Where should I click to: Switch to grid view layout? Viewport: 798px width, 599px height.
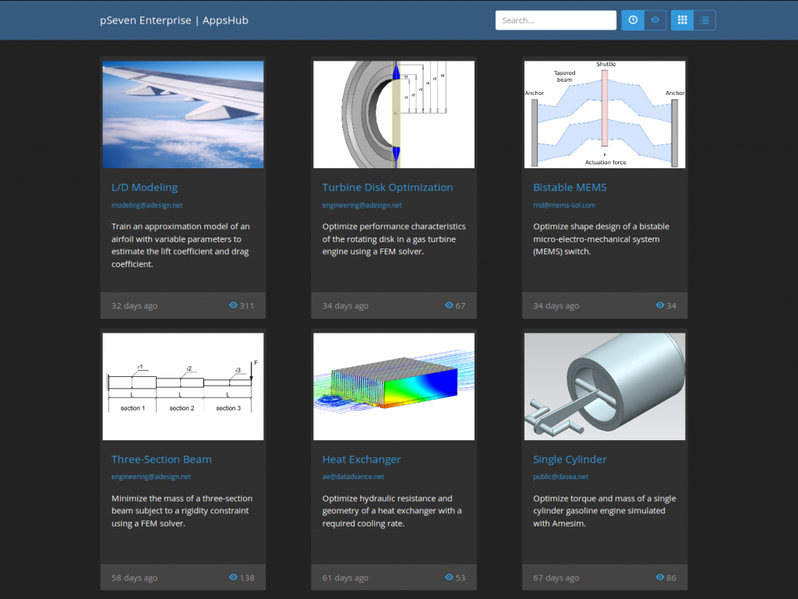pos(682,20)
